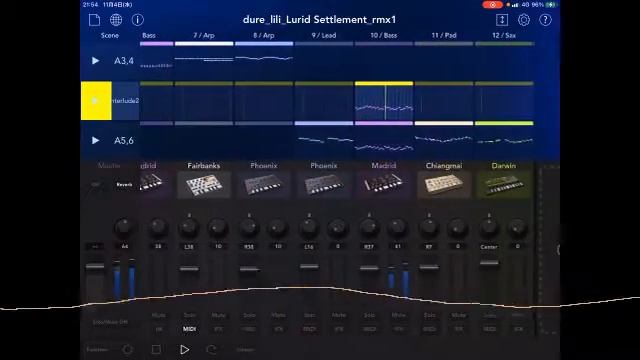Tap the yellow Interlude2 scene play button
Viewport: 640px width, 360px height.
(x=96, y=100)
